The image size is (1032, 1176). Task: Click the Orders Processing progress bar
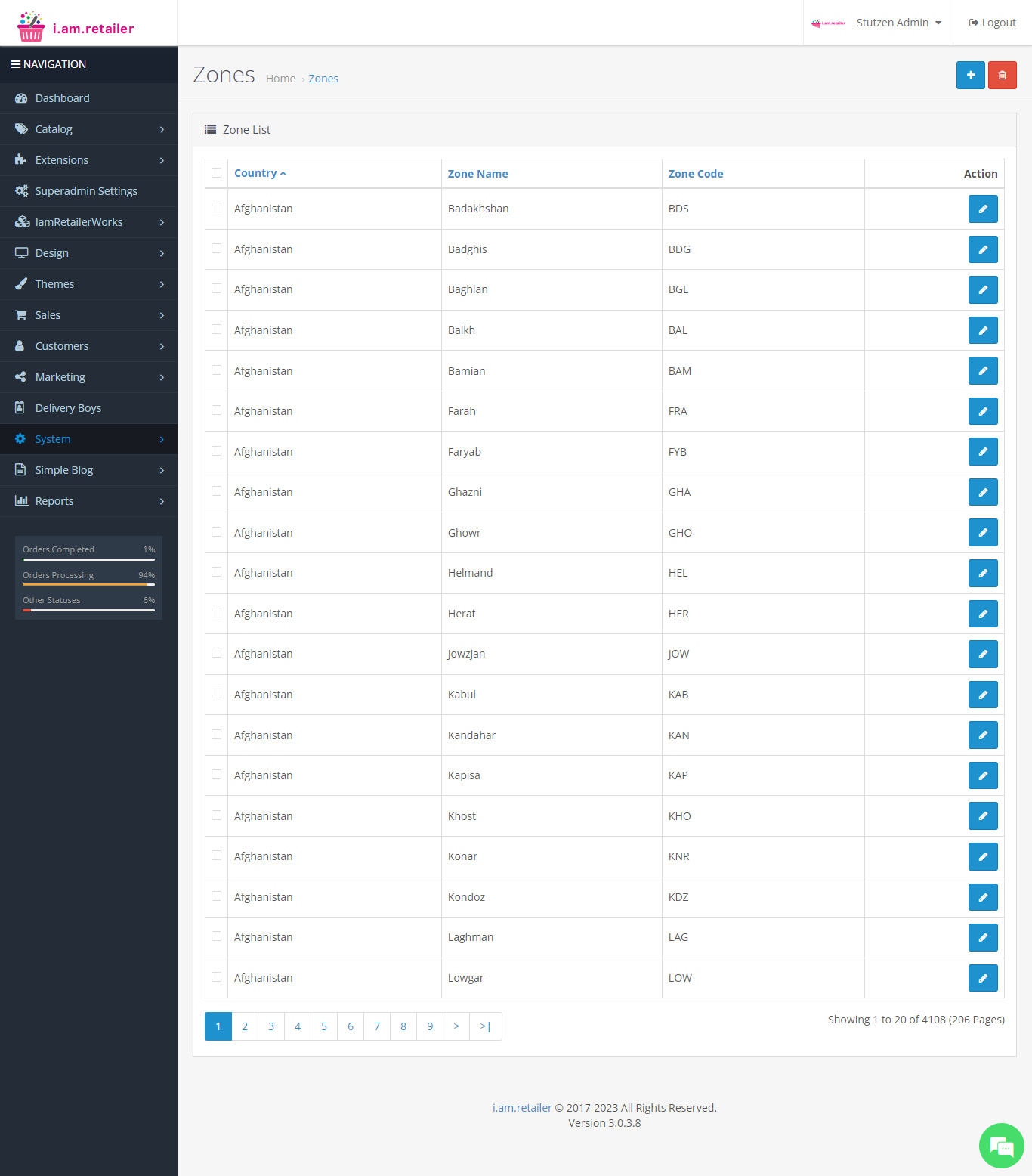tap(88, 585)
